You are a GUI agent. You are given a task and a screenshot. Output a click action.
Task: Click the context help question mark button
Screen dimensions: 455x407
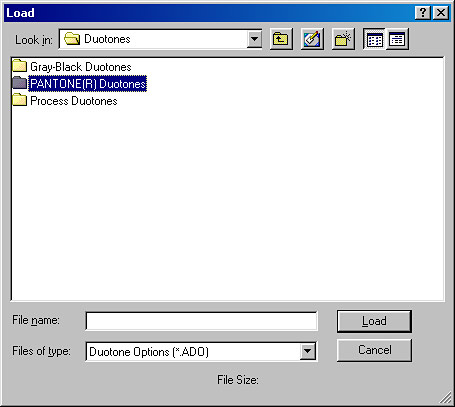[423, 13]
